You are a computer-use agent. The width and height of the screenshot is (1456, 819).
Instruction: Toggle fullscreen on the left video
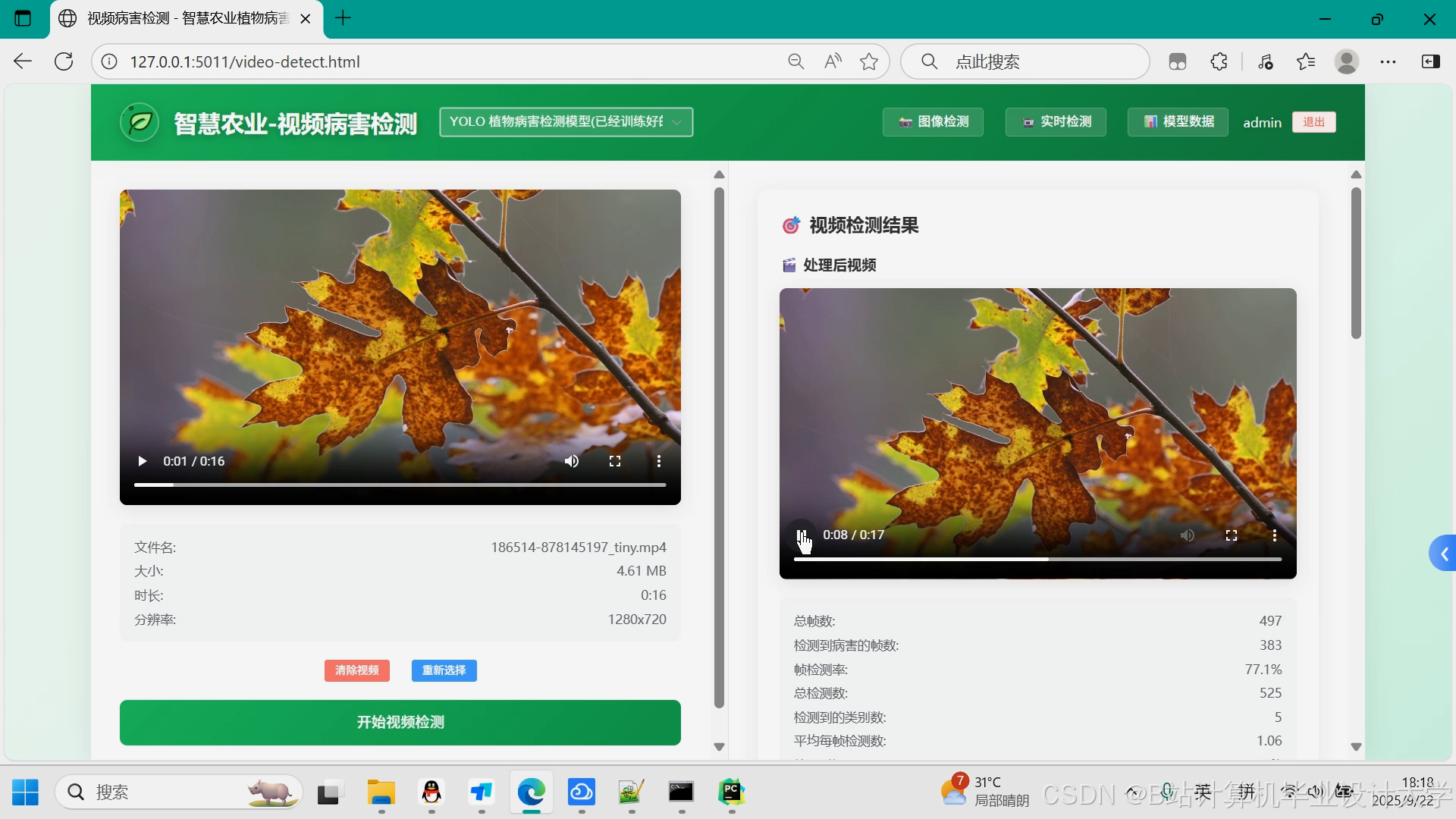615,461
